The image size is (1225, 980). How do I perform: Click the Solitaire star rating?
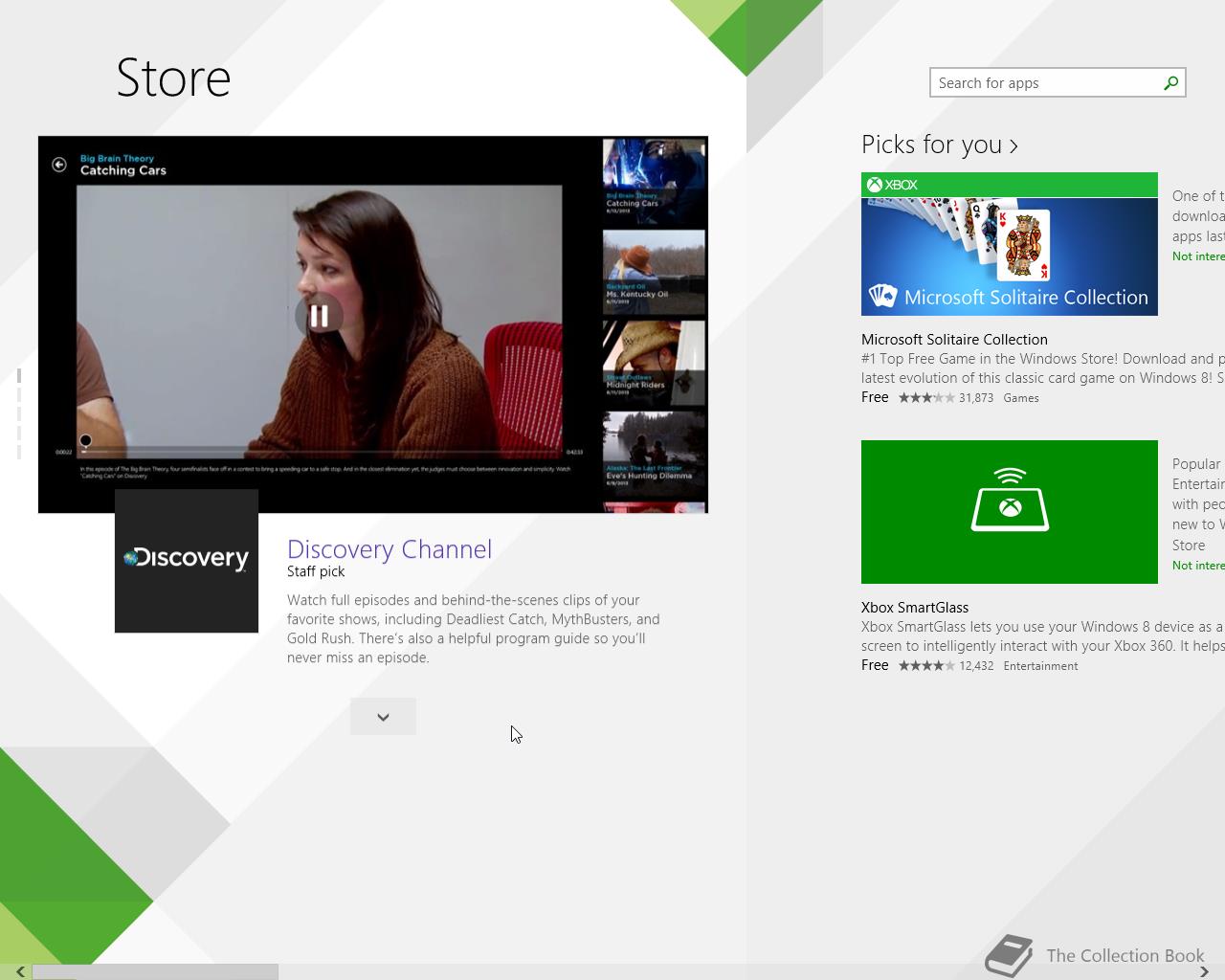click(x=925, y=398)
